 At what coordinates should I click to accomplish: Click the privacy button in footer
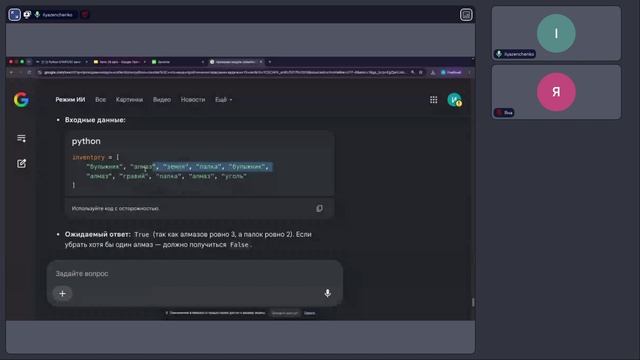pyautogui.click(x=285, y=313)
